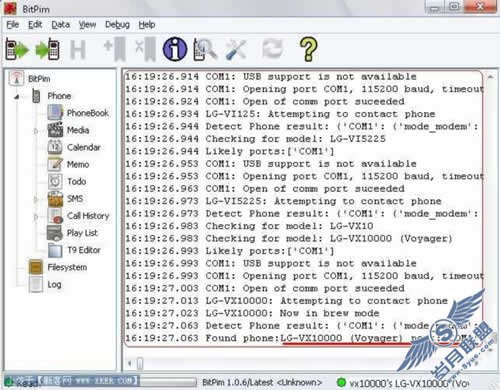Click the Log page icon

36,284
